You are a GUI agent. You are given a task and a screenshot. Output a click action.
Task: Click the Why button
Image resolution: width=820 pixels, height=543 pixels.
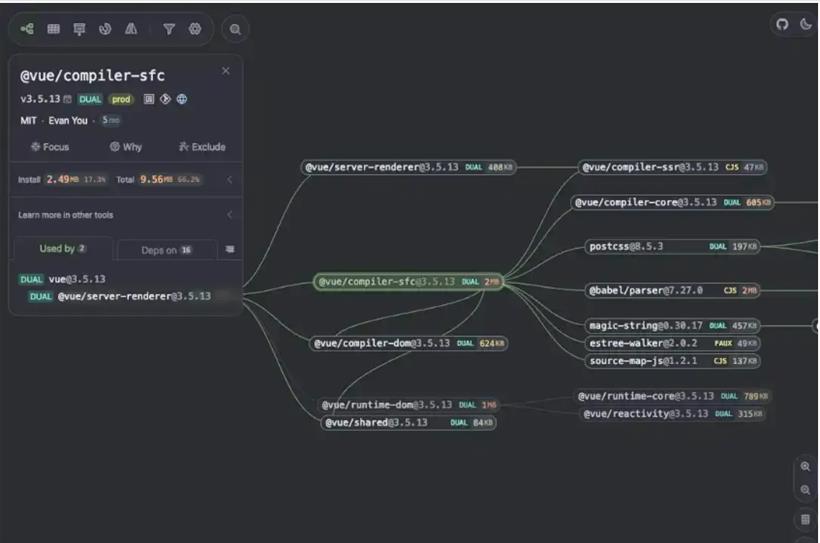pos(126,147)
